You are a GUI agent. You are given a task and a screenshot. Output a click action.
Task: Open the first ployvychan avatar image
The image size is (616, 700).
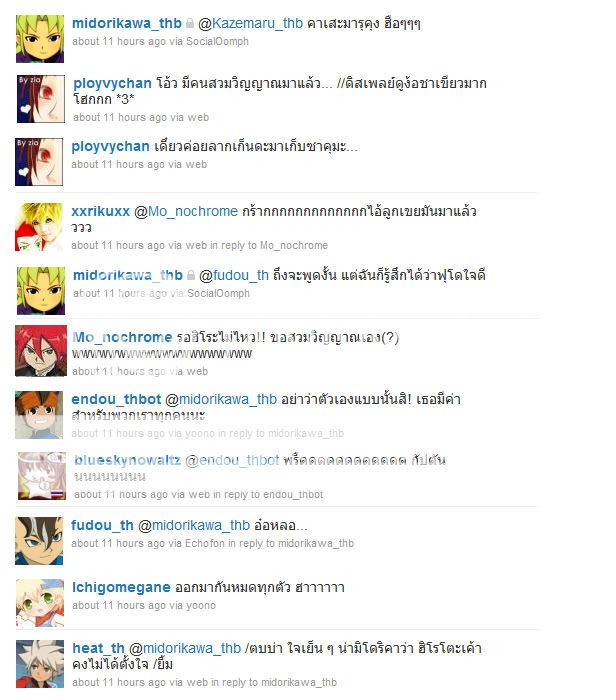coord(41,99)
